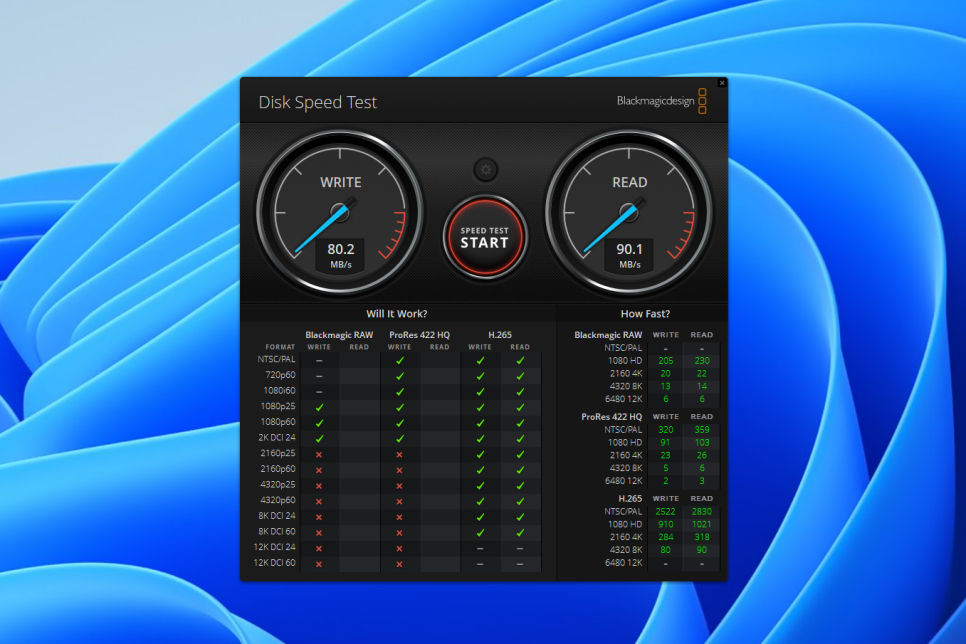Click the red X for 12K DCI 60 ProRes write

[399, 564]
